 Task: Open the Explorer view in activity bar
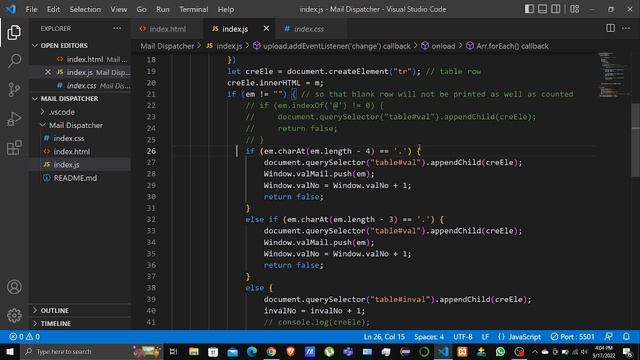coord(14,33)
